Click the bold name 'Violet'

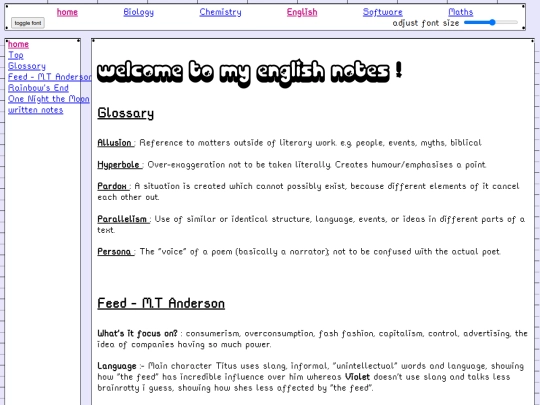(x=357, y=377)
